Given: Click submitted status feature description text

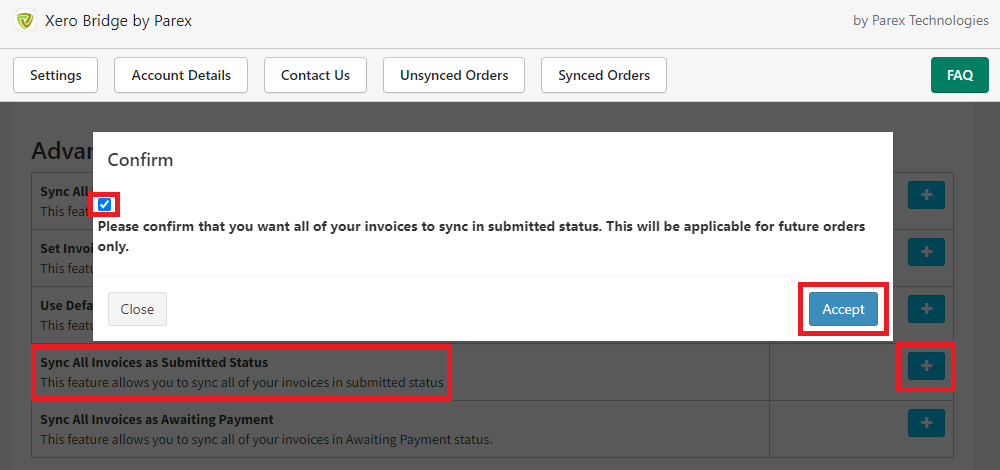Looking at the screenshot, I should 242,383.
